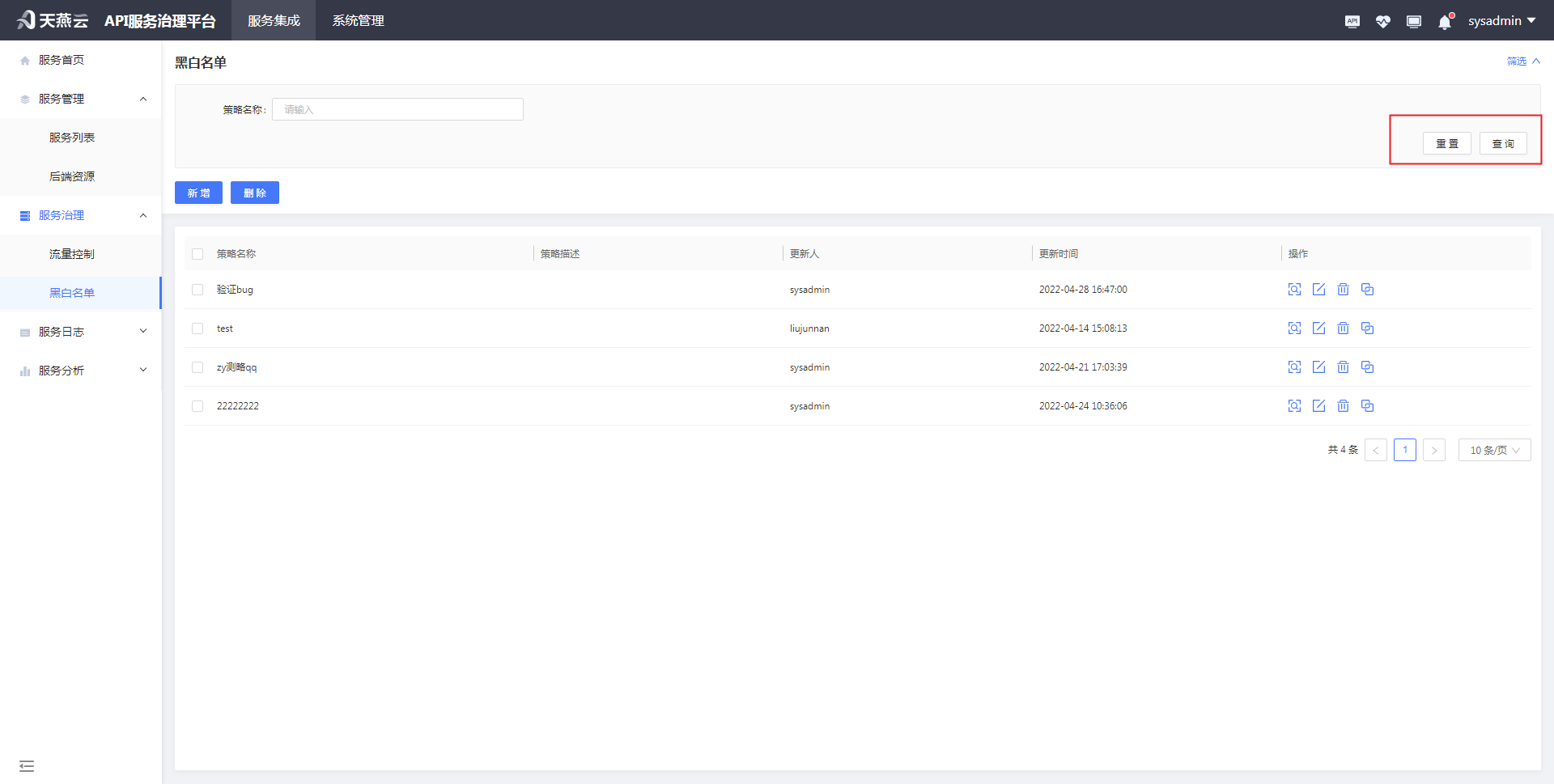The width and height of the screenshot is (1554, 784).
Task: Open the 10 条/页 page size dropdown
Action: pyautogui.click(x=1494, y=450)
